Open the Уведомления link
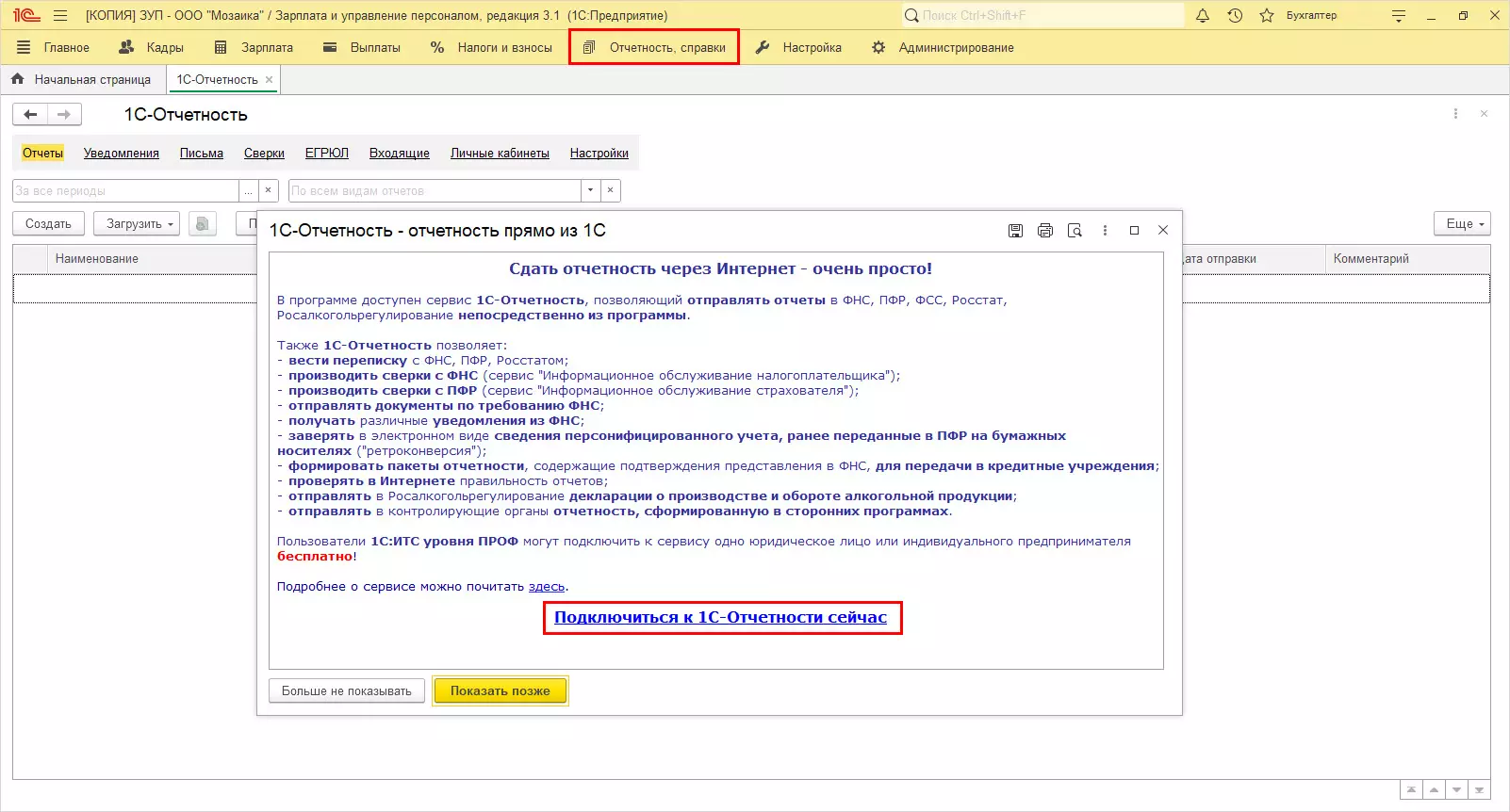Viewport: 1510px width, 812px height. [121, 153]
